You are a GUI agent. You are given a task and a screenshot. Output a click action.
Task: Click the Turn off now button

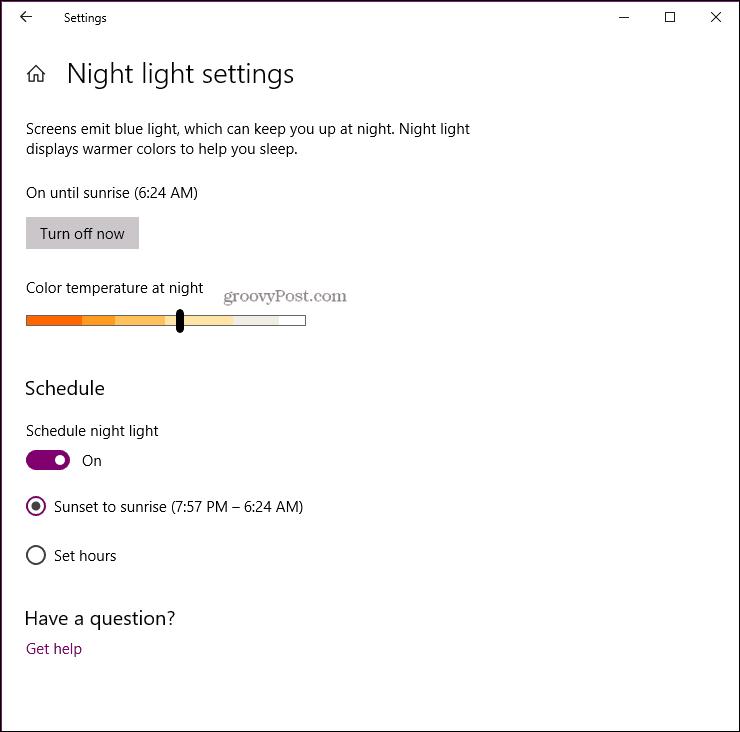82,233
